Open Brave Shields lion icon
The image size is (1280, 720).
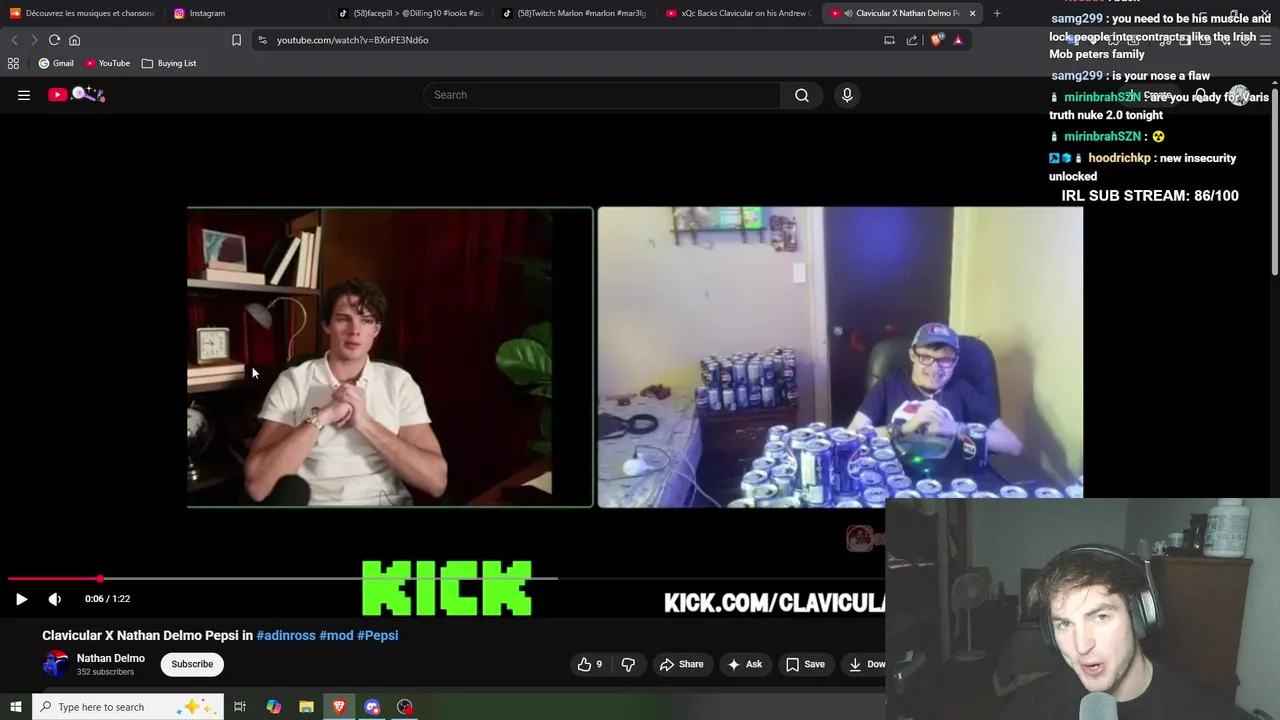coord(936,40)
